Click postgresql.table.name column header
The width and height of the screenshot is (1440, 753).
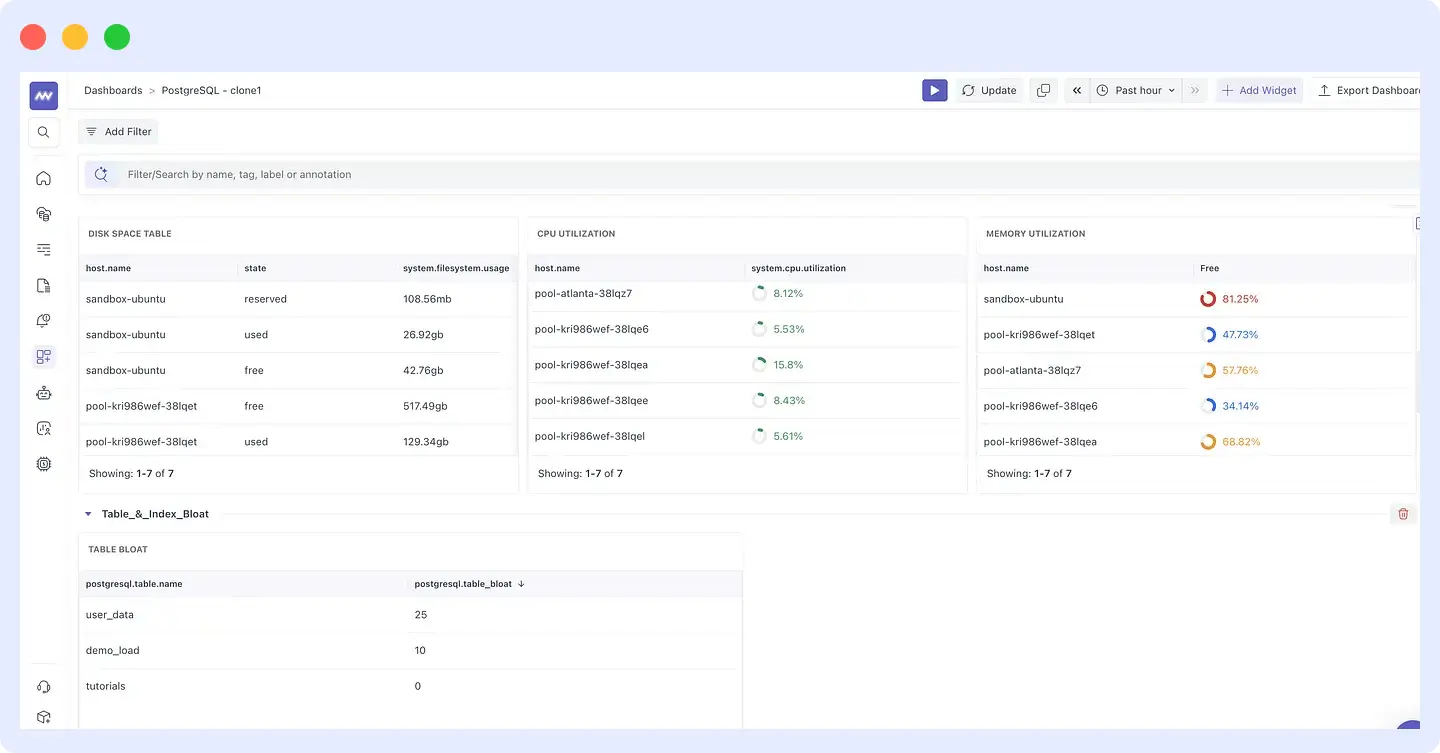pyautogui.click(x=134, y=584)
